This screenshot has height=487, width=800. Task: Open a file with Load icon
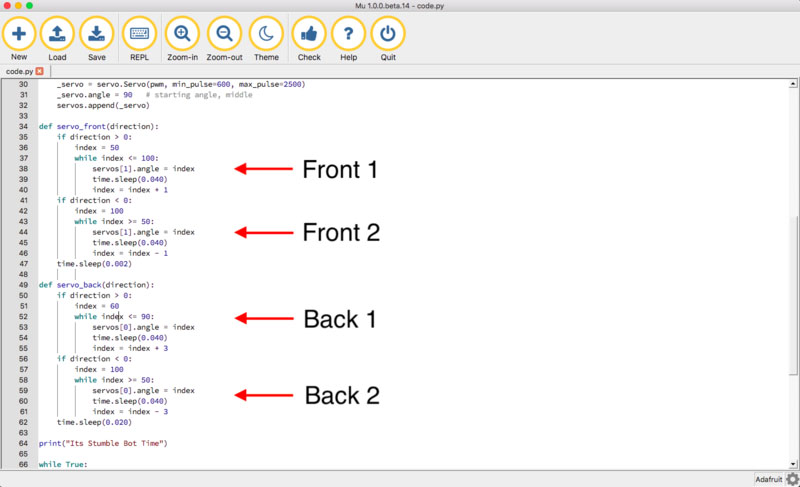pos(57,34)
